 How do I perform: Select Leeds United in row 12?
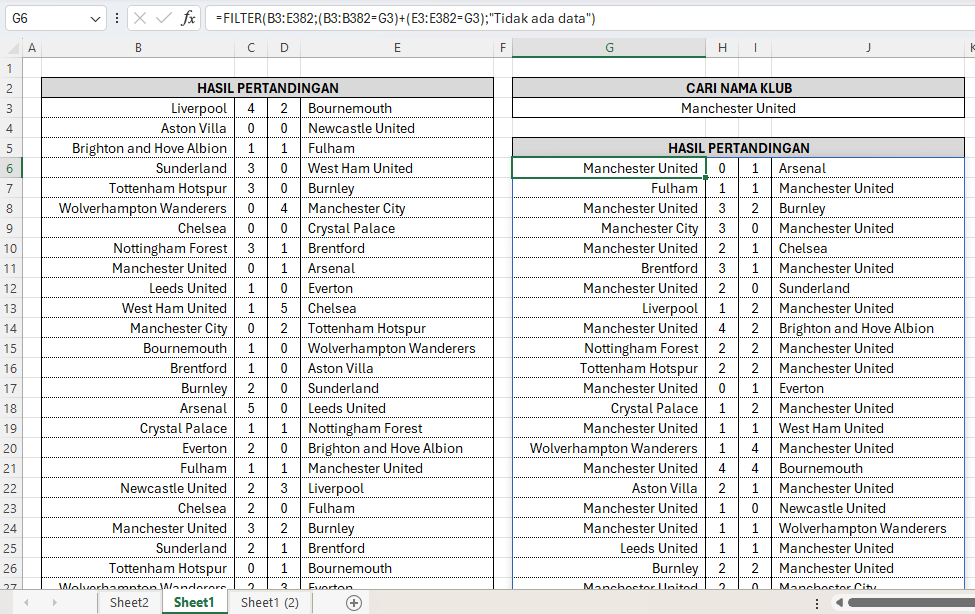tap(138, 289)
